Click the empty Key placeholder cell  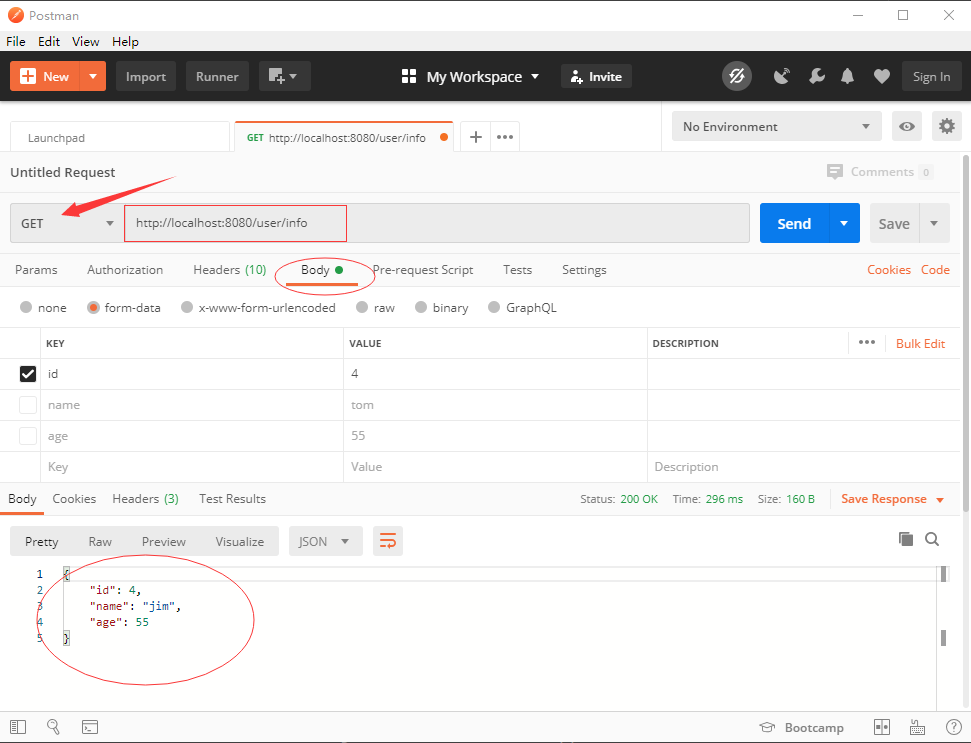click(x=192, y=467)
